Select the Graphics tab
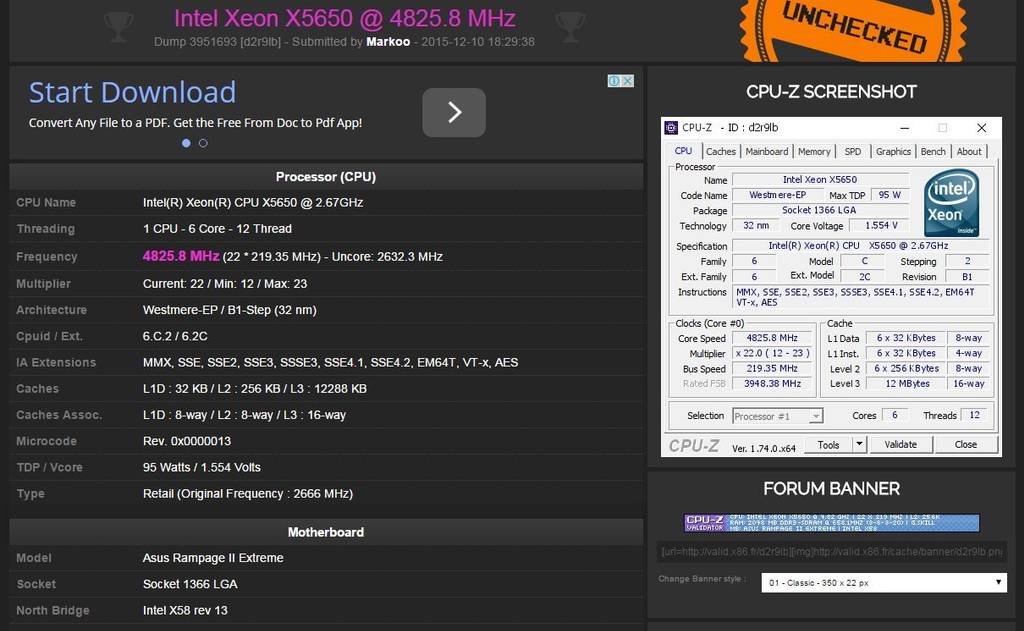The width and height of the screenshot is (1024, 631). pos(893,152)
